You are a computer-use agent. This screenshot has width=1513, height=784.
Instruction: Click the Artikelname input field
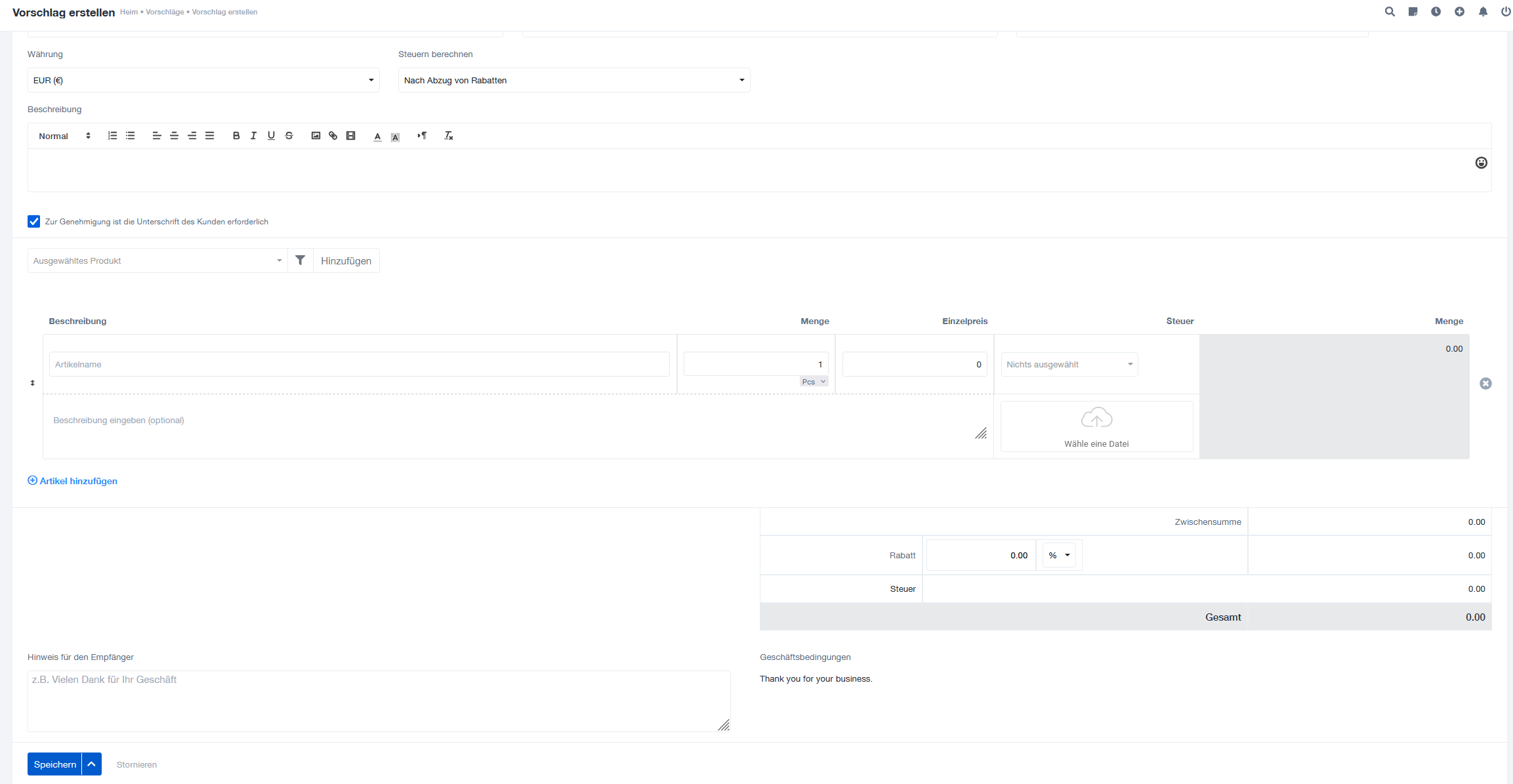(359, 365)
